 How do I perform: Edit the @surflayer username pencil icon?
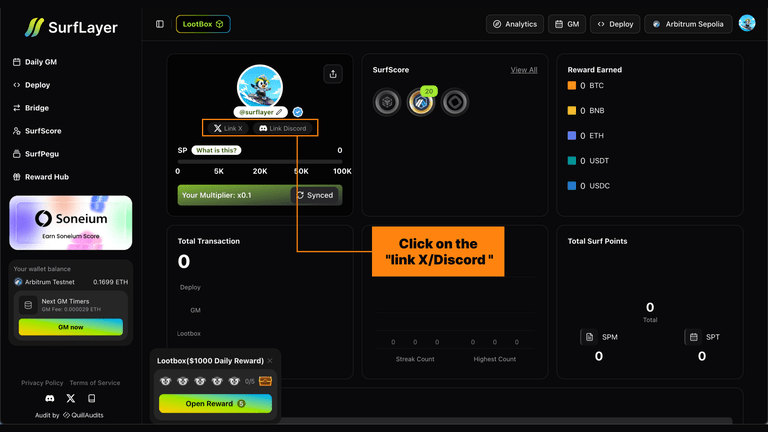click(x=279, y=112)
